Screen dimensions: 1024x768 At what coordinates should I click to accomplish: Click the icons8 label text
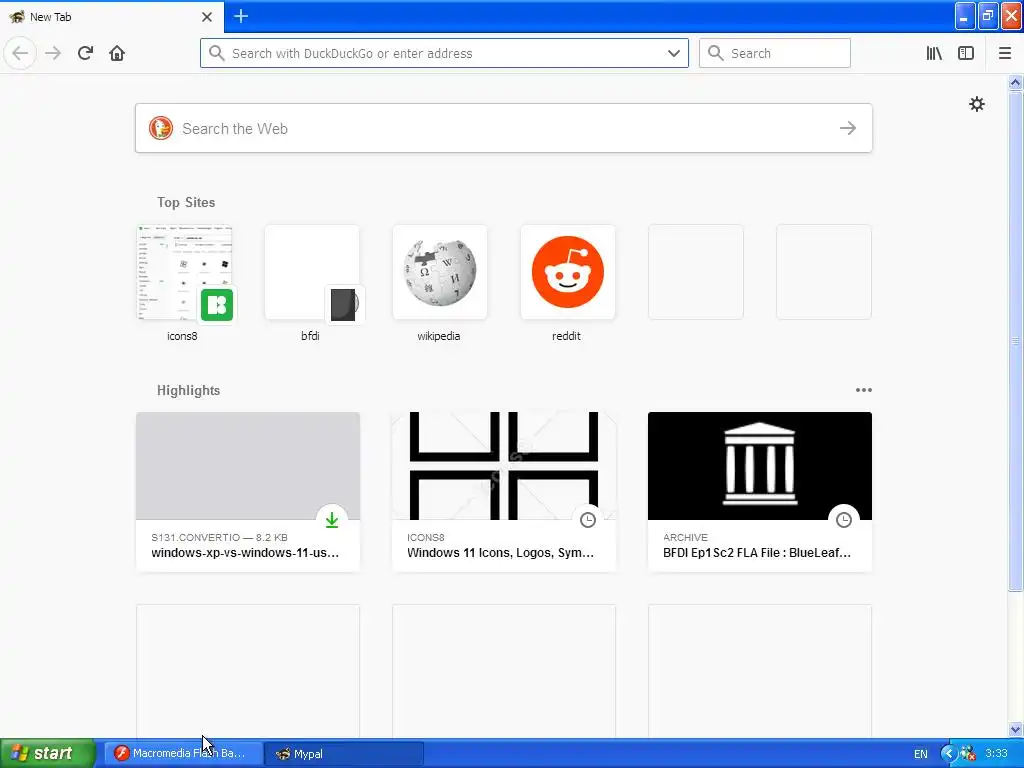(x=182, y=336)
